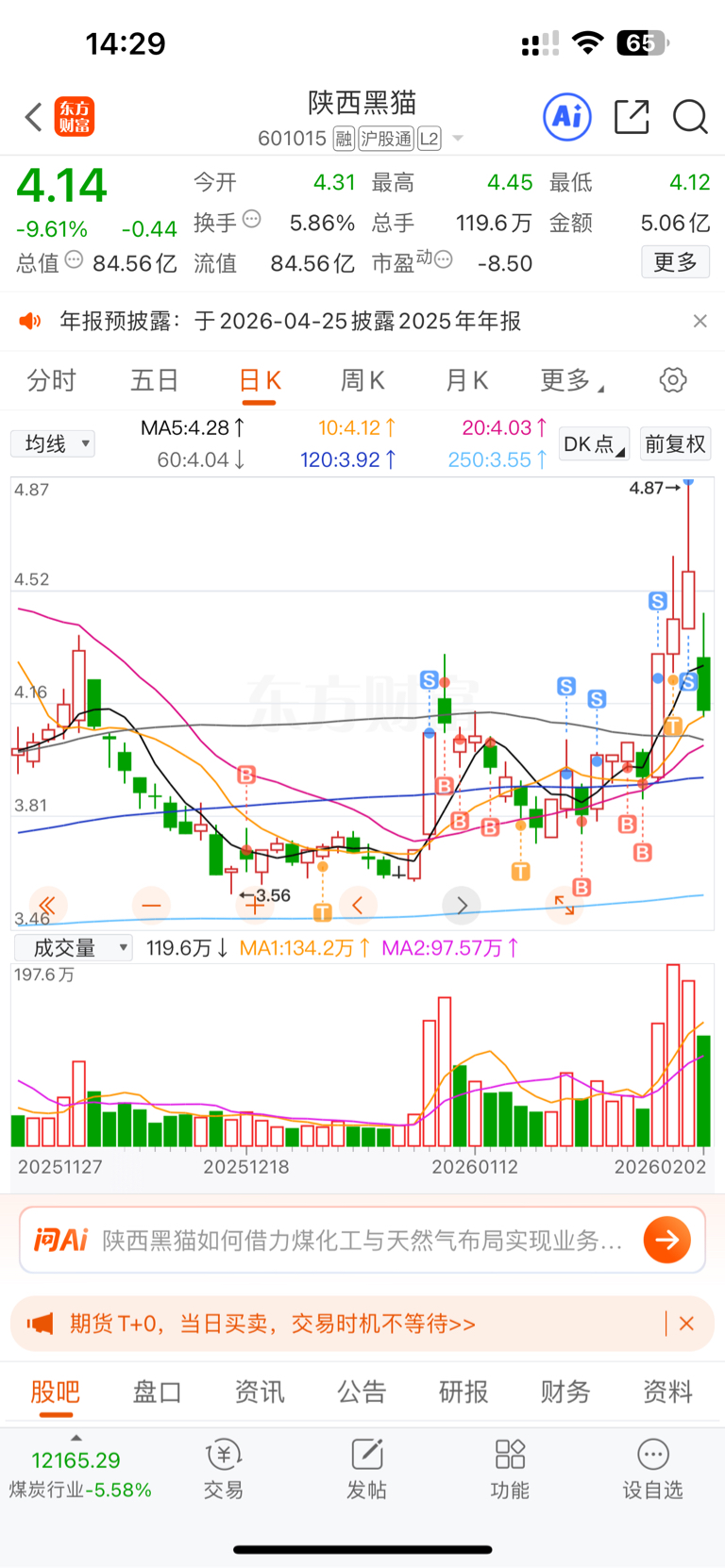Image resolution: width=725 pixels, height=1568 pixels.
Task: Tap the orange 东方财富 logo icon
Action: pos(75,117)
